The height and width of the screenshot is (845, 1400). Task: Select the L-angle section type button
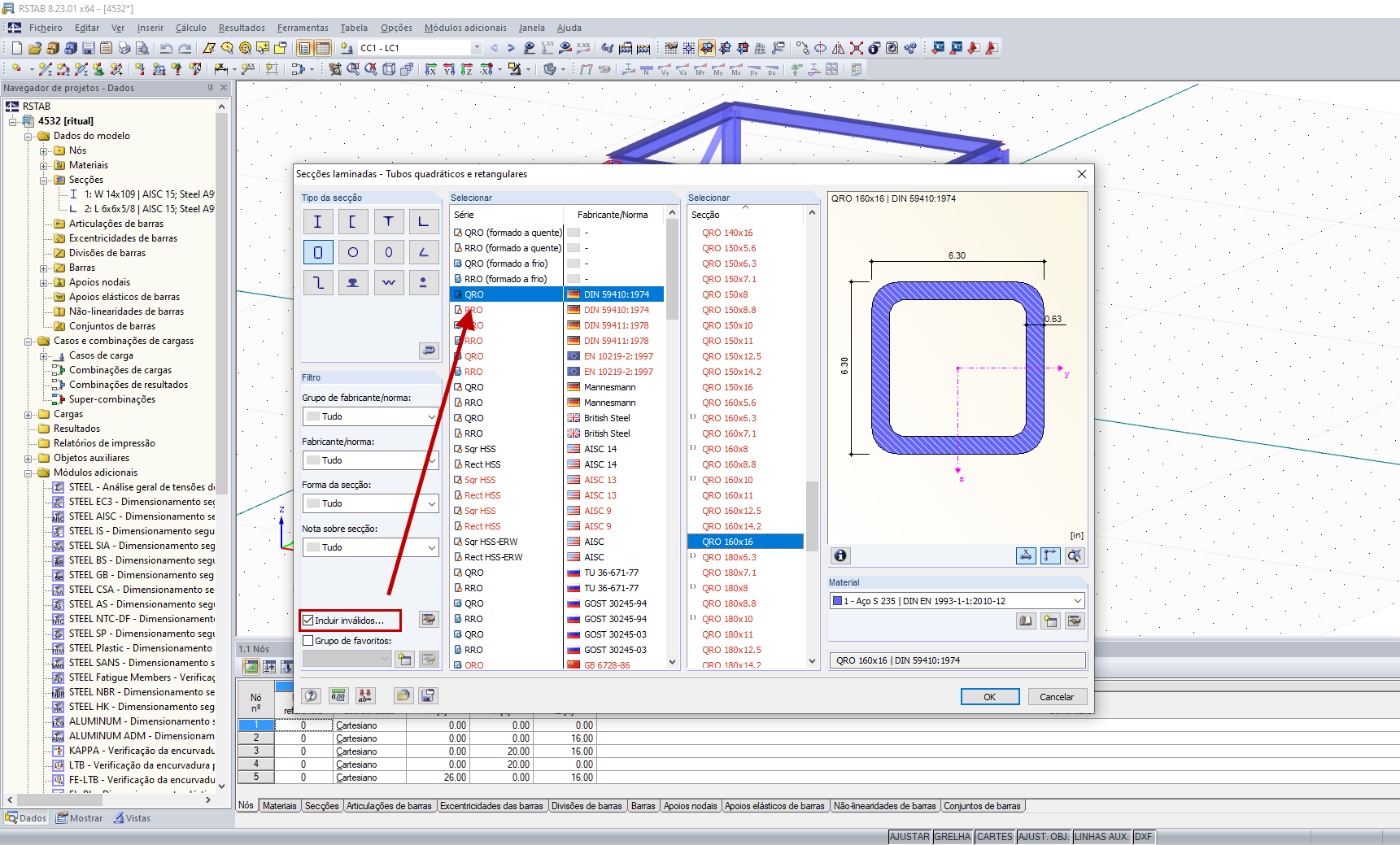[x=423, y=221]
